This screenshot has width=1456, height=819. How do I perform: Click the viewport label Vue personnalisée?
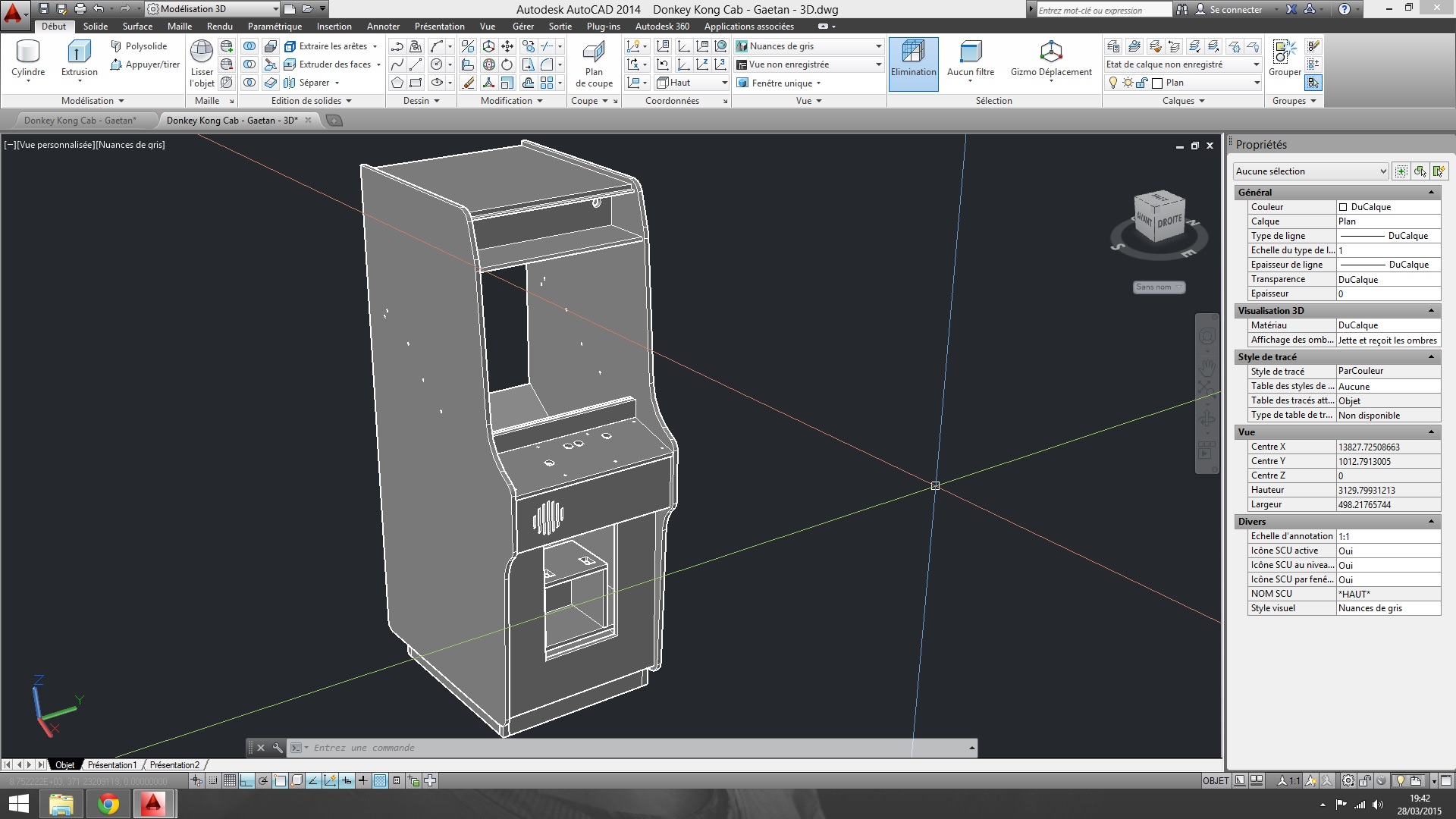[x=55, y=145]
